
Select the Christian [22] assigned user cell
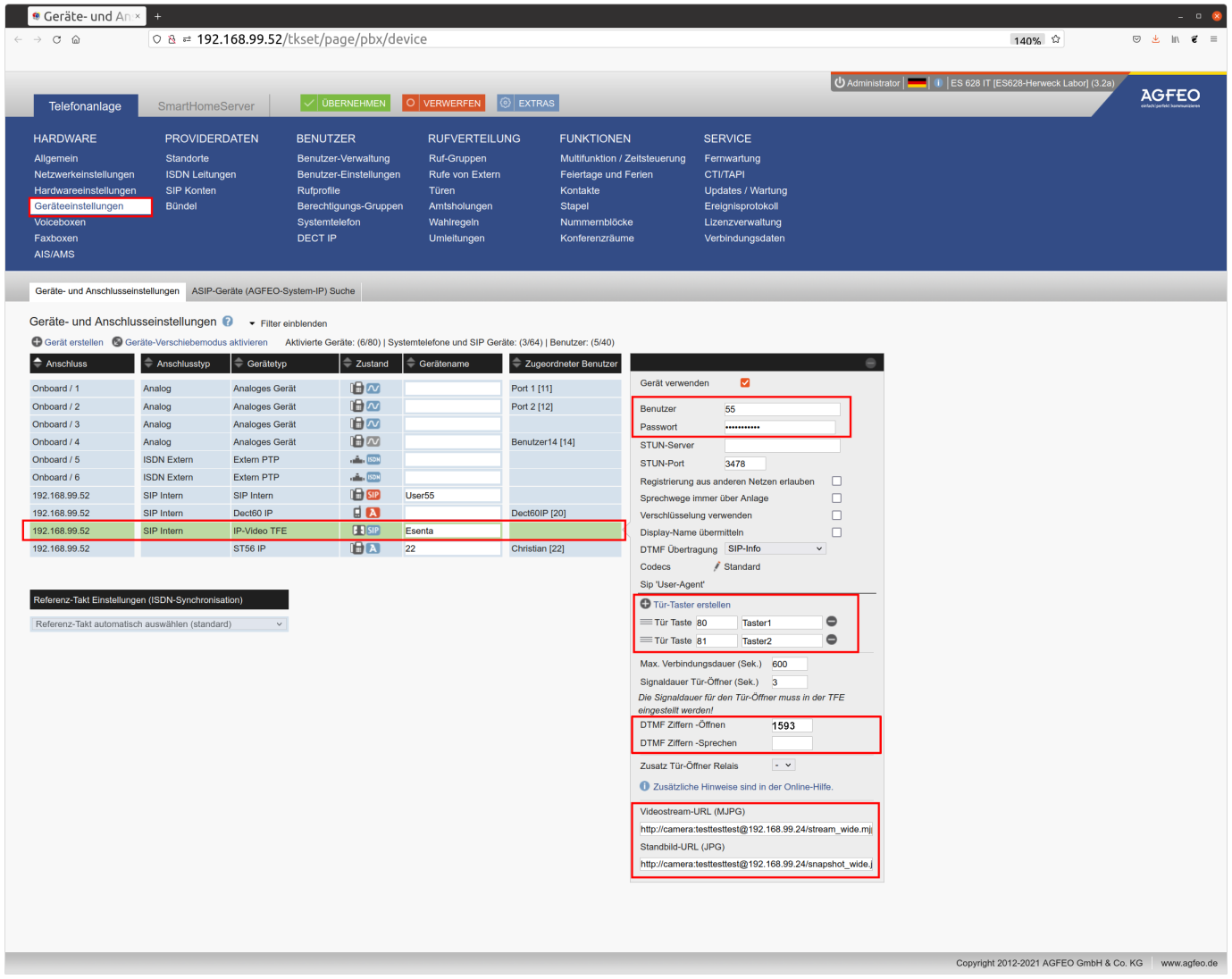(x=565, y=548)
